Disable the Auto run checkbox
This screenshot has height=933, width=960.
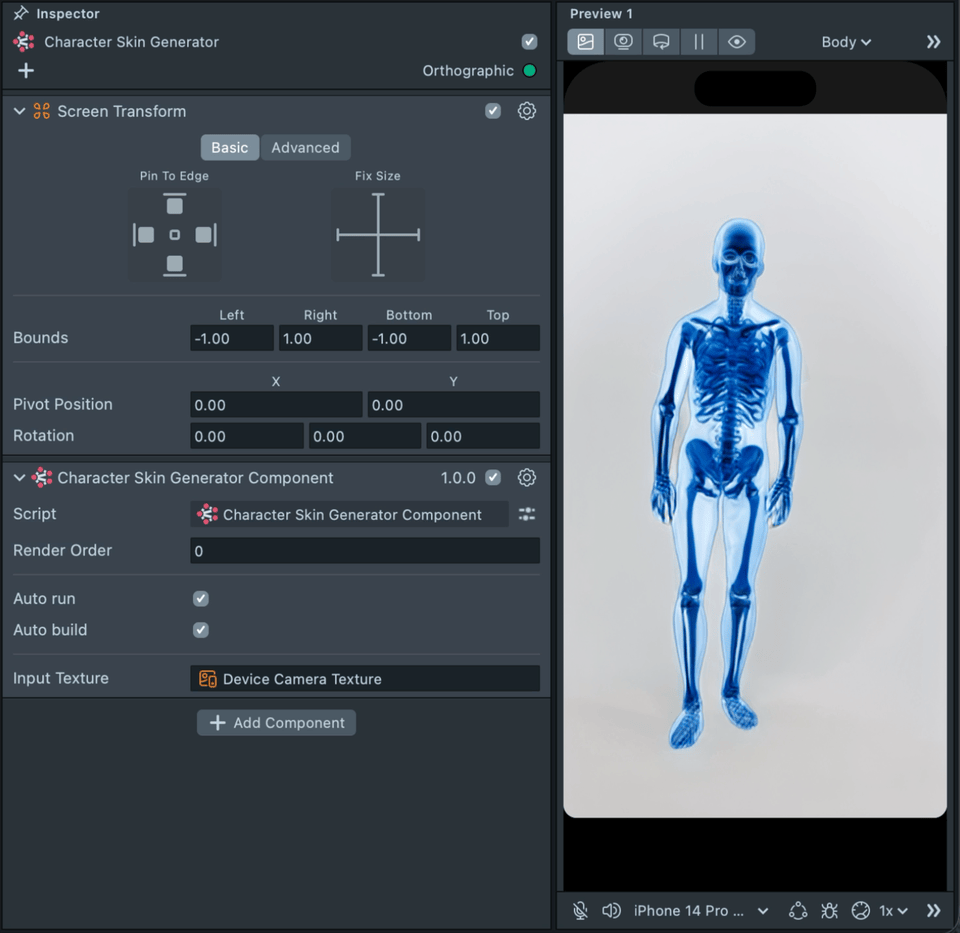201,598
